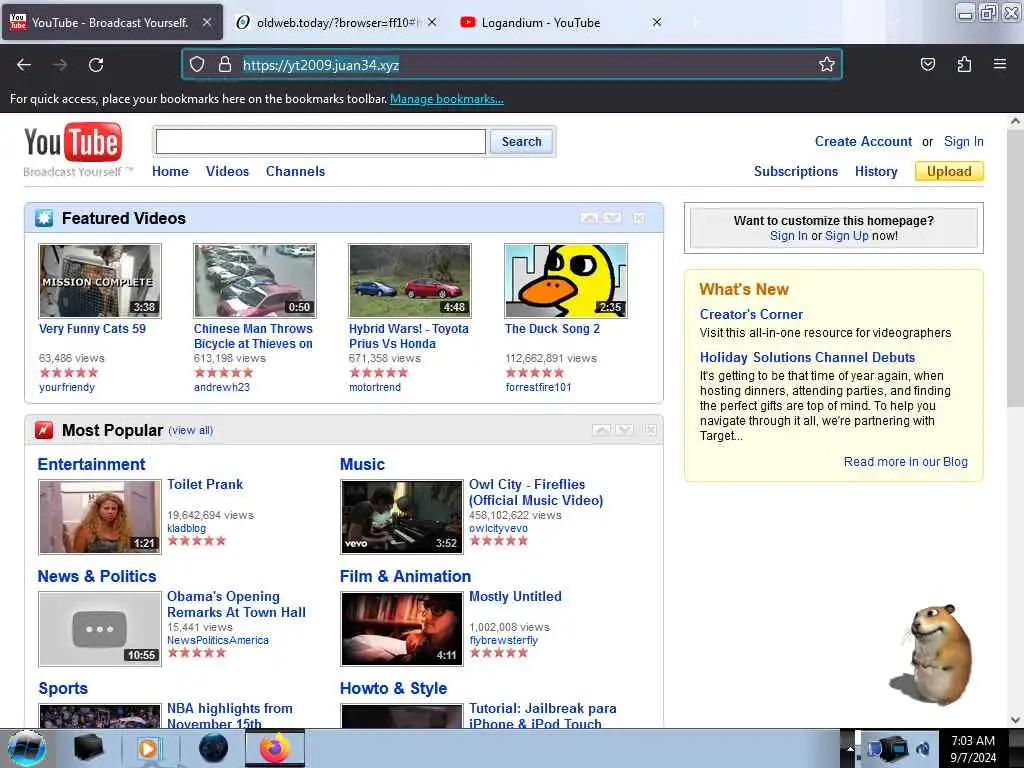Move Most Popular module up
Image resolution: width=1024 pixels, height=768 pixels.
pos(601,430)
